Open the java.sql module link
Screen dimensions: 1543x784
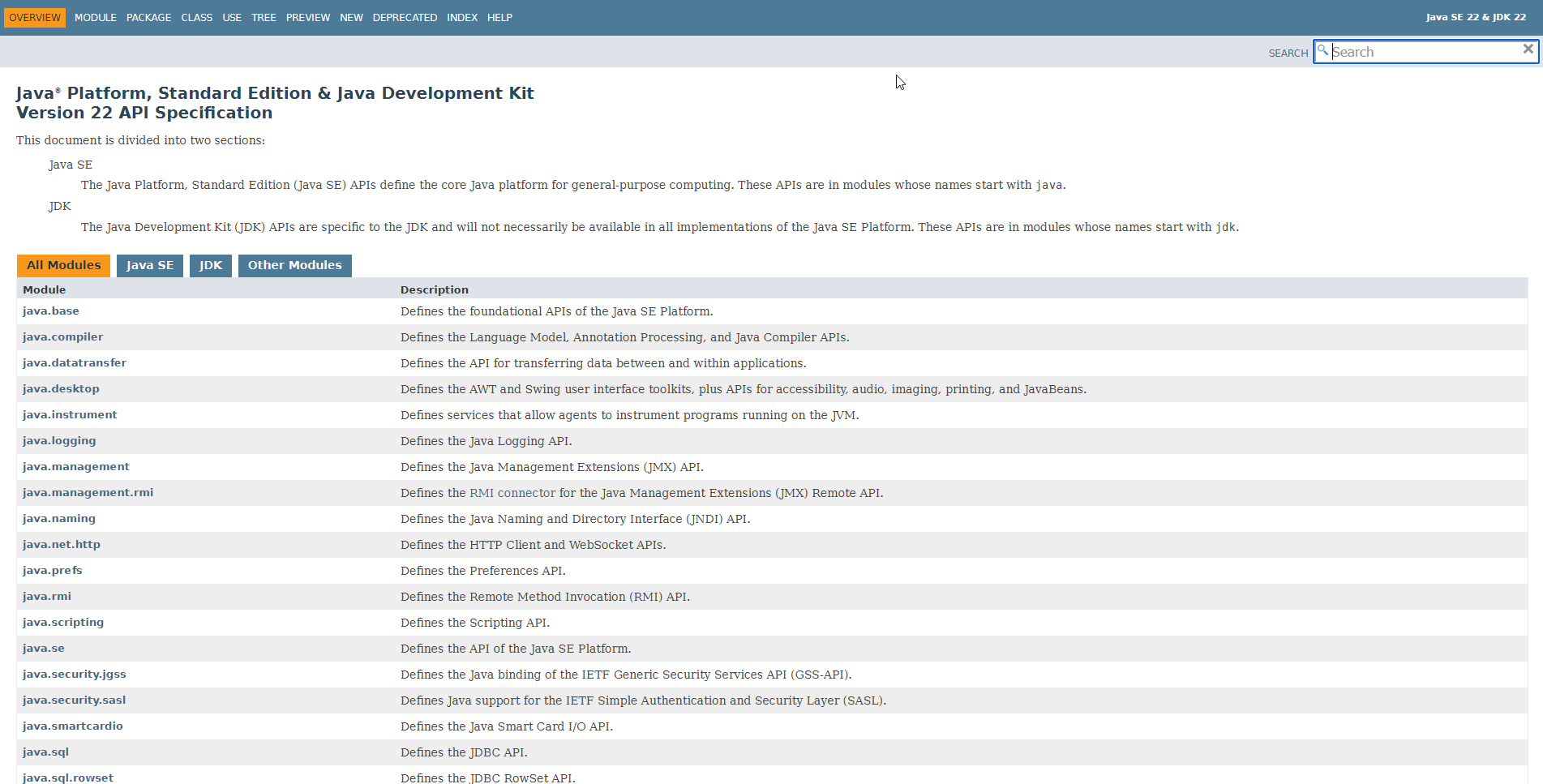pos(45,752)
